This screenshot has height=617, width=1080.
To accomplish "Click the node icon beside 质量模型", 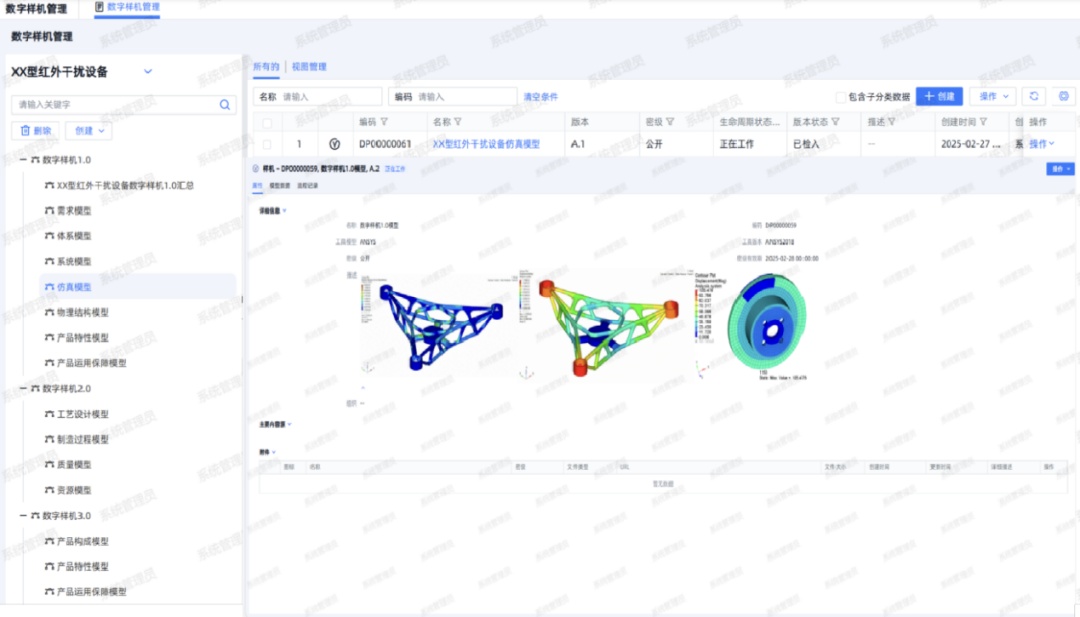I will (49, 465).
